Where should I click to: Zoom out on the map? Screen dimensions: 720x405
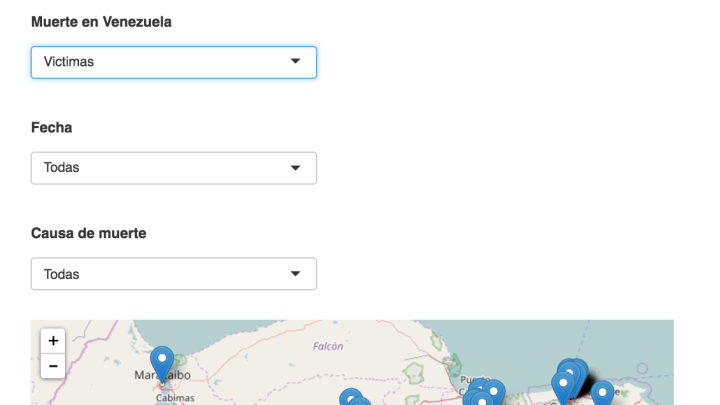[53, 366]
